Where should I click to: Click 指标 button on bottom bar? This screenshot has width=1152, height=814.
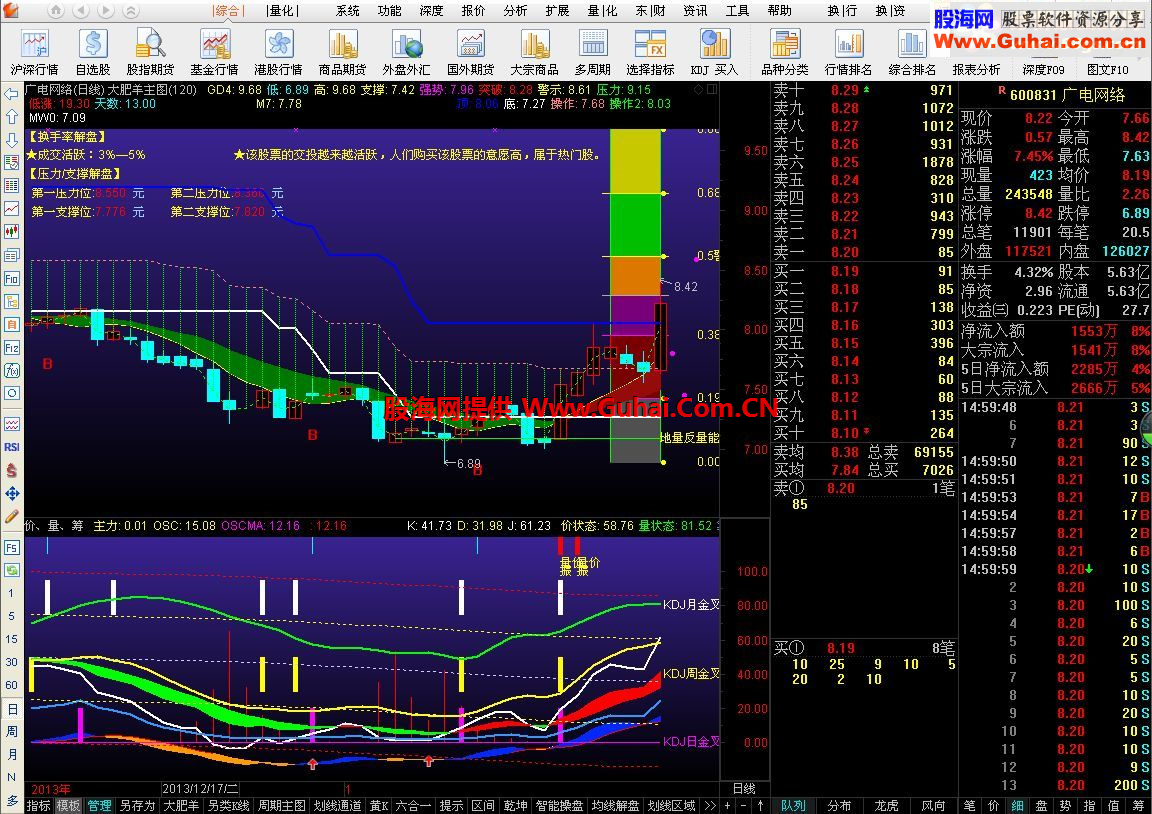tap(38, 806)
